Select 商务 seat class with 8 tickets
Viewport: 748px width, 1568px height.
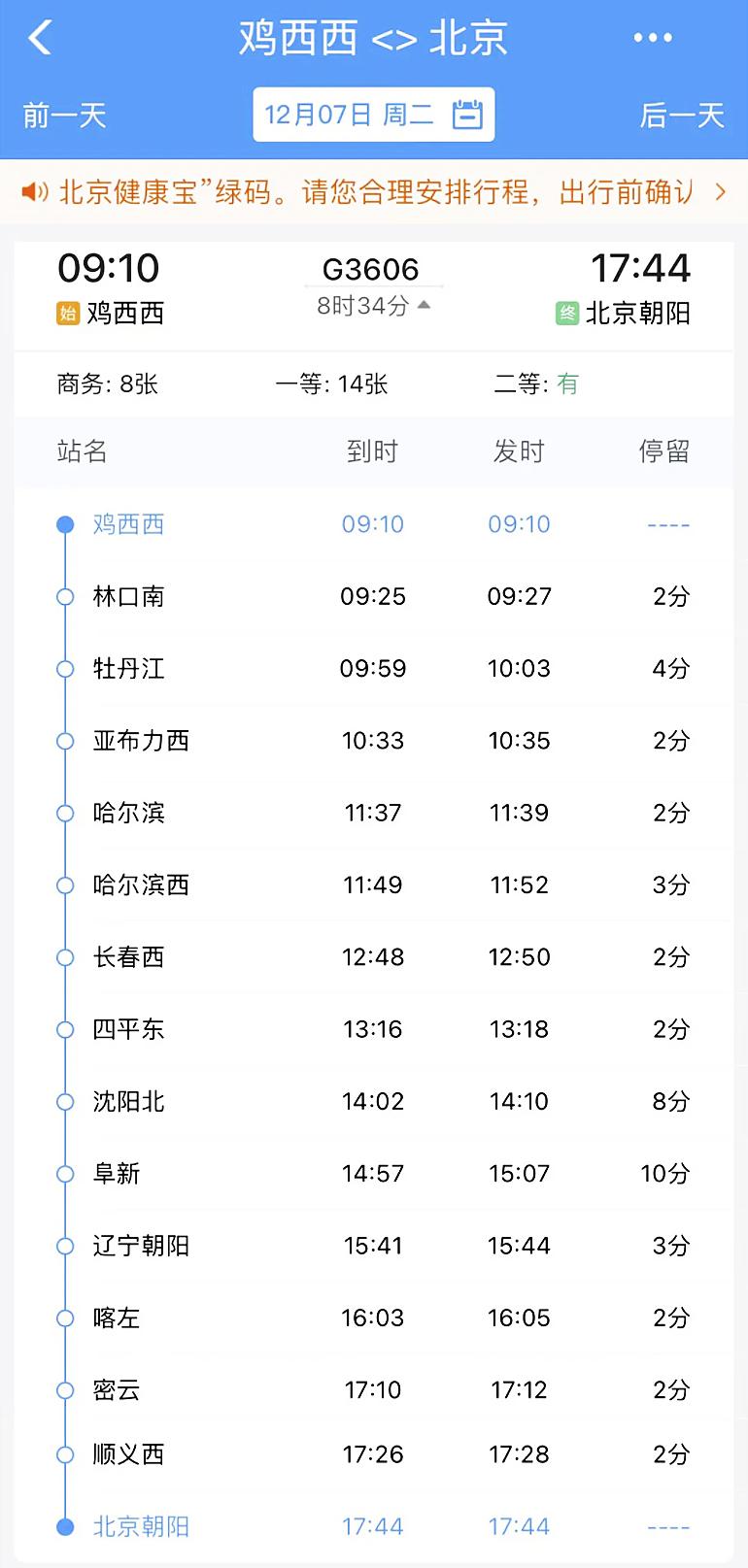pyautogui.click(x=107, y=384)
